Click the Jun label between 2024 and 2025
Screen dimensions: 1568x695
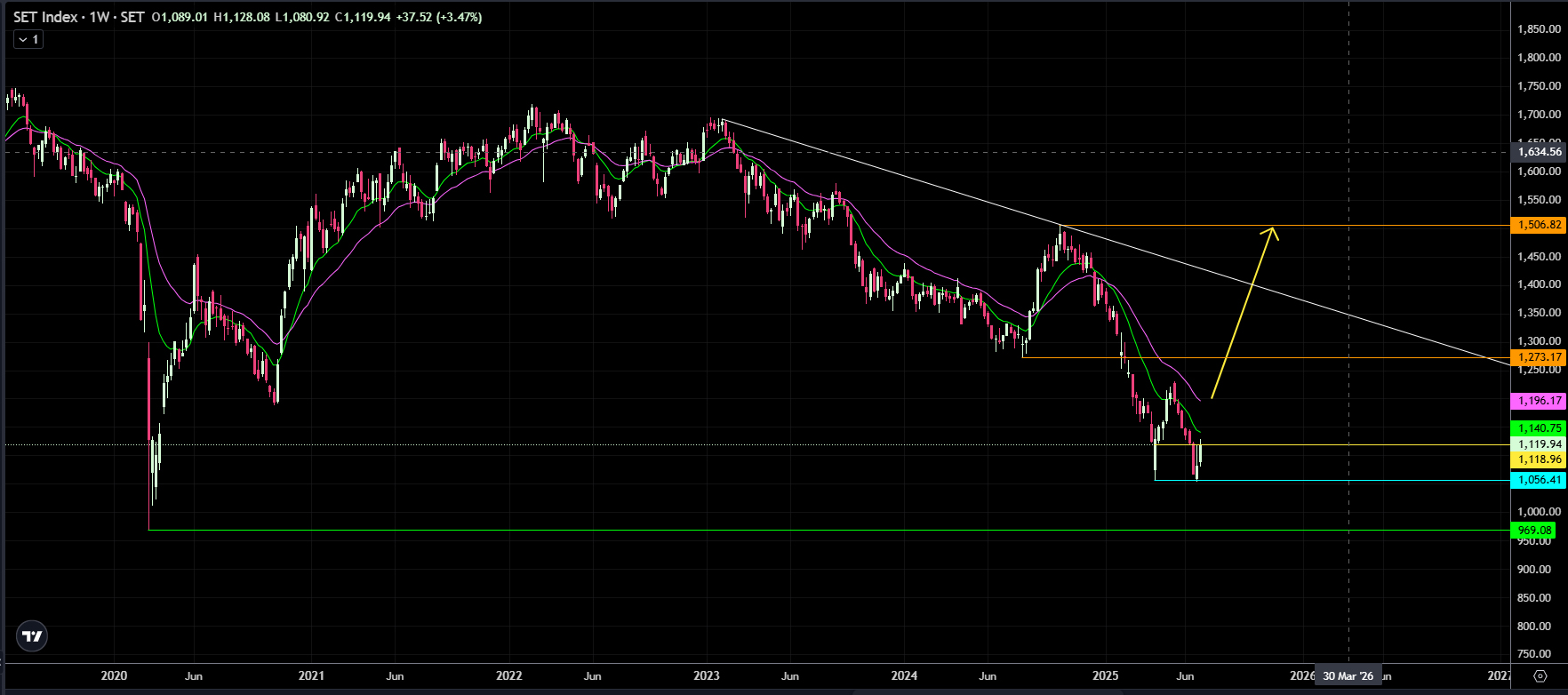click(x=988, y=676)
